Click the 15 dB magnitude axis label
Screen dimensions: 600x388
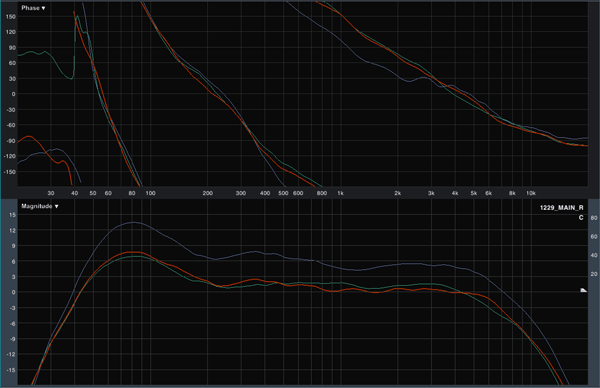pos(12,215)
